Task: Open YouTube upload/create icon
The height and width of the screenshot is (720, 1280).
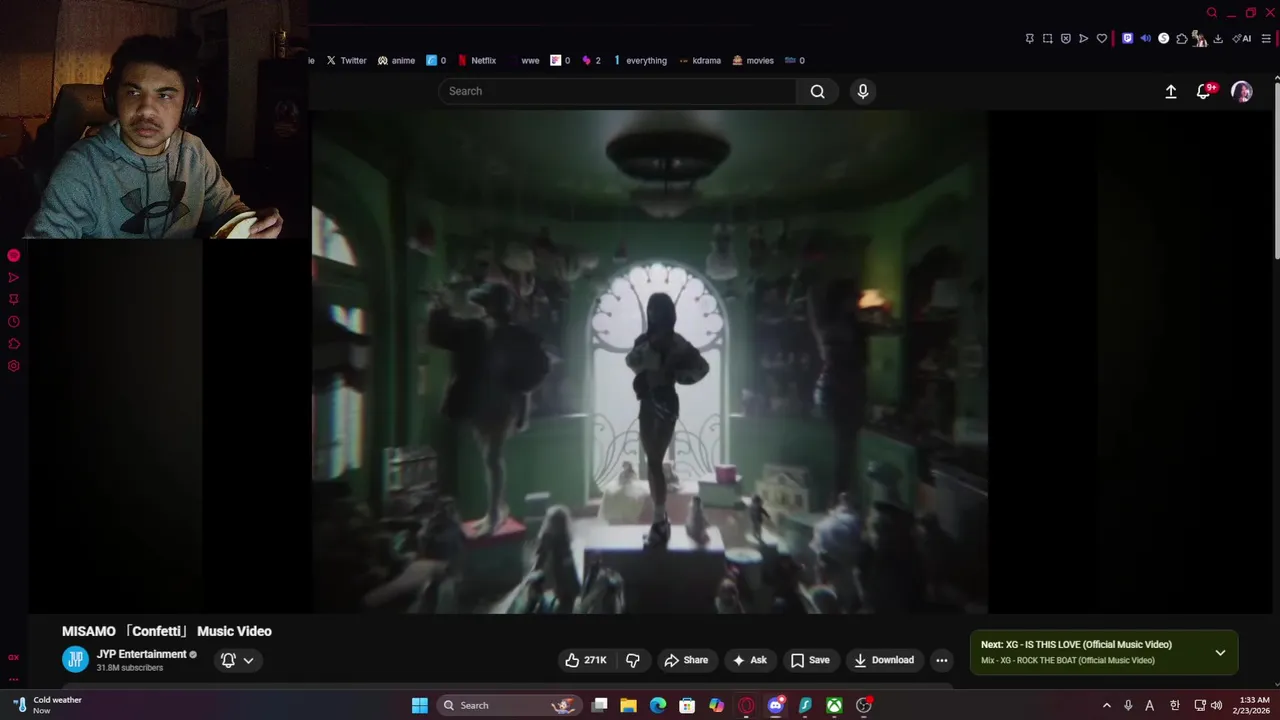Action: (1171, 91)
